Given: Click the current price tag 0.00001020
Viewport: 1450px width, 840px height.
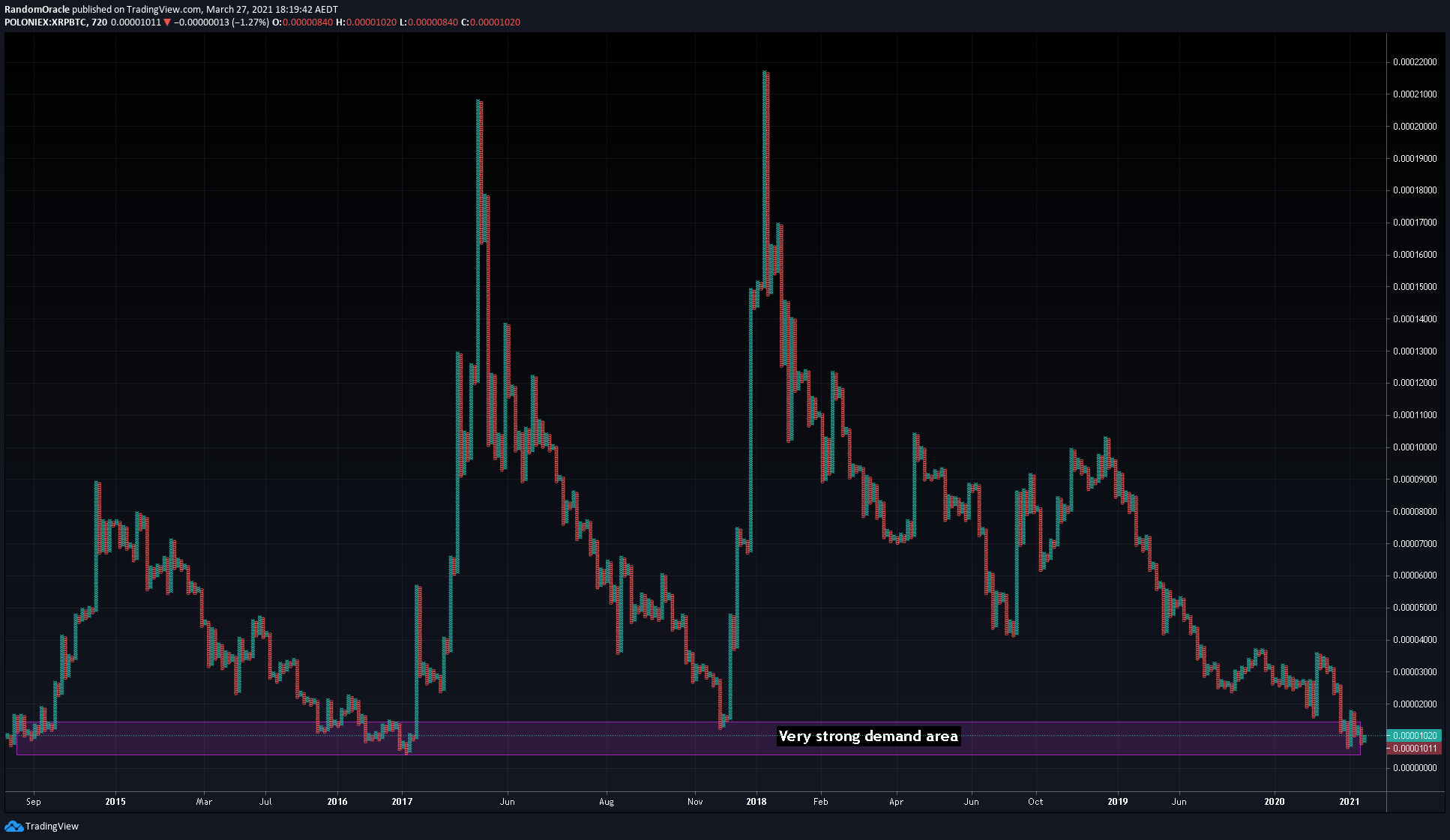Looking at the screenshot, I should point(1415,736).
